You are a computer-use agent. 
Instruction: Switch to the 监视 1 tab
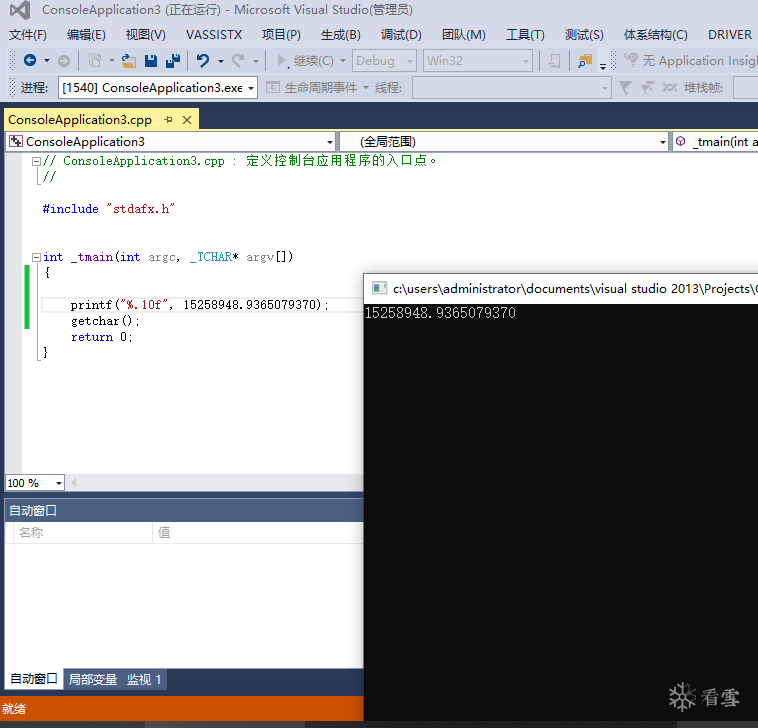[144, 679]
